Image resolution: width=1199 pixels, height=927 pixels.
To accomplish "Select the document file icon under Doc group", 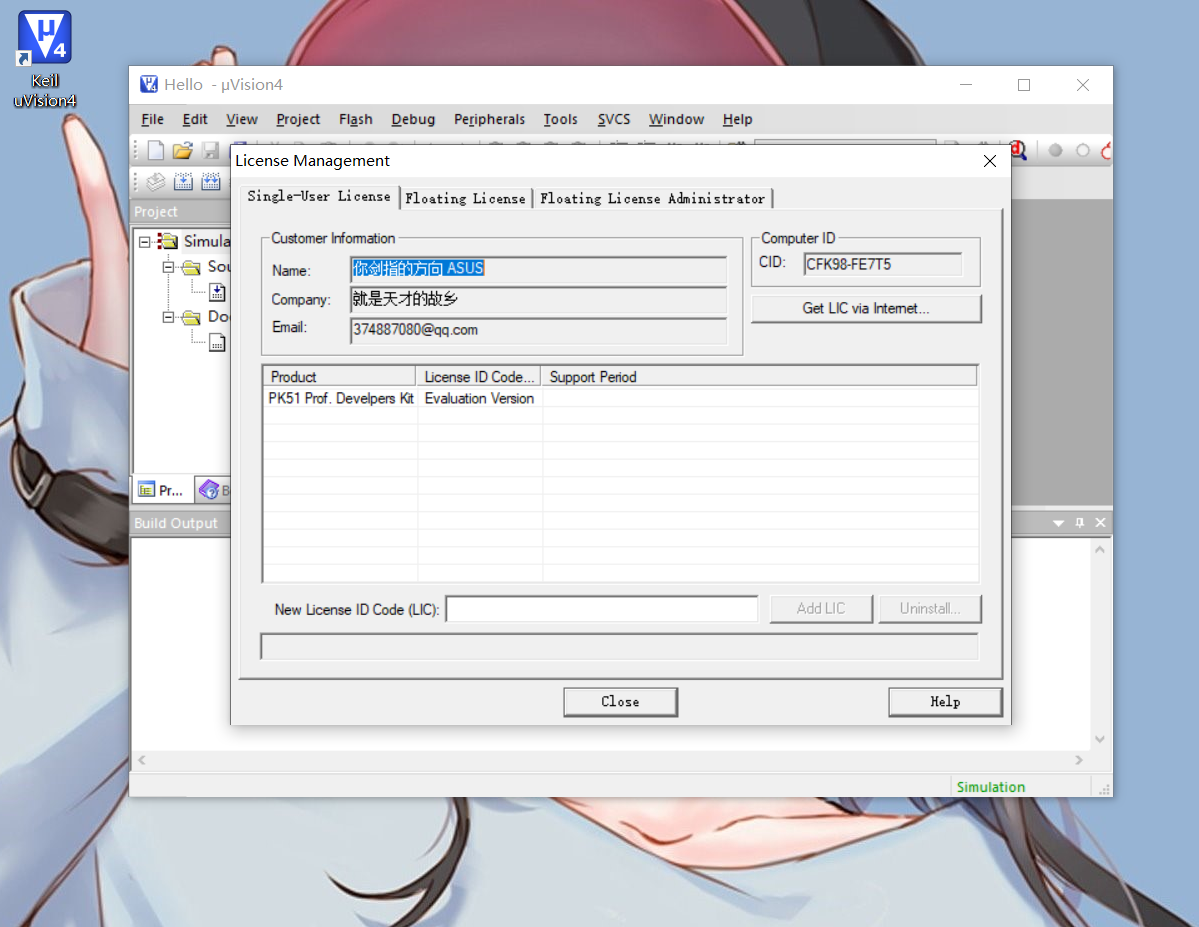I will 217,342.
